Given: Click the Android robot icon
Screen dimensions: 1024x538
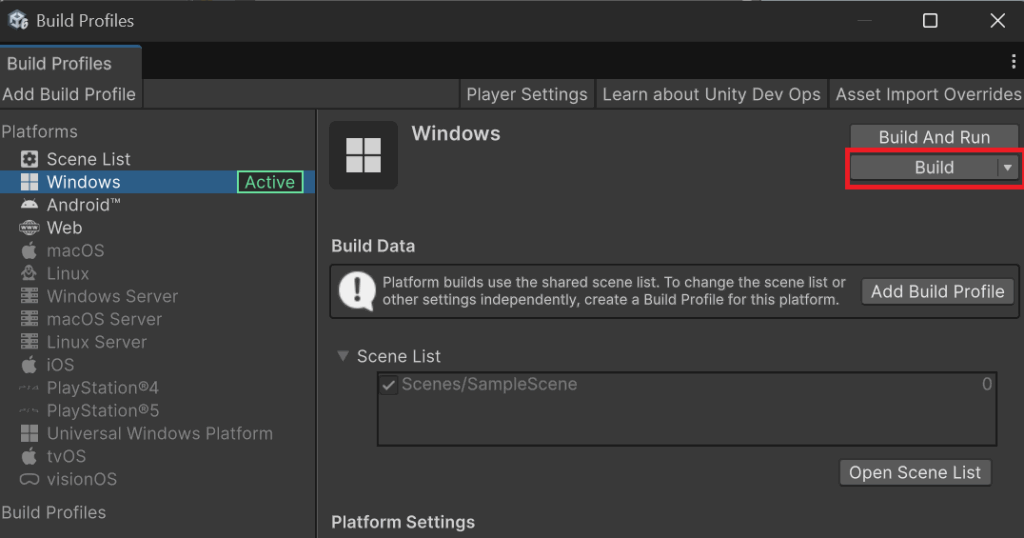Looking at the screenshot, I should [29, 204].
